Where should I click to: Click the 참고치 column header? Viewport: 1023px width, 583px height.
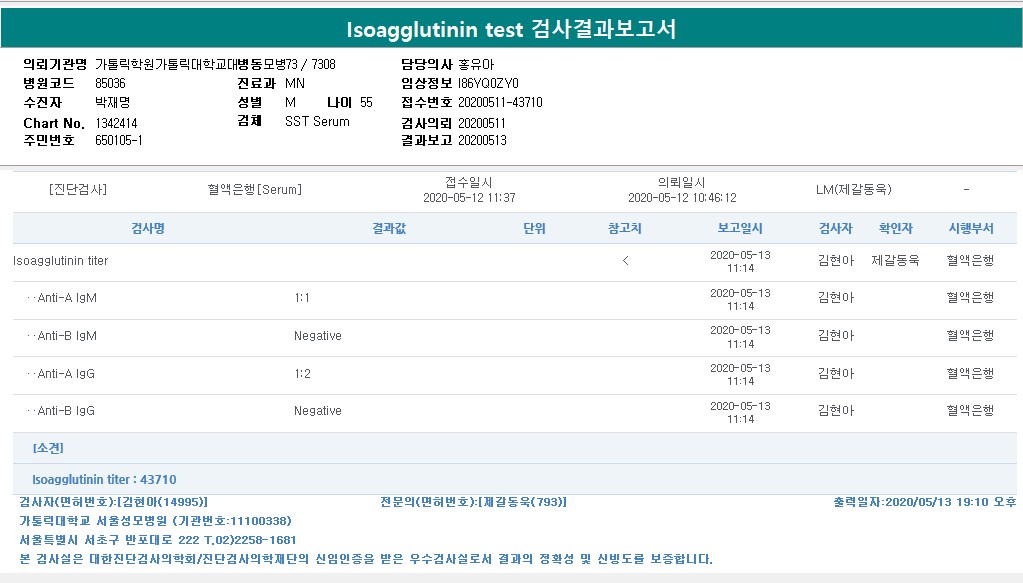625,229
